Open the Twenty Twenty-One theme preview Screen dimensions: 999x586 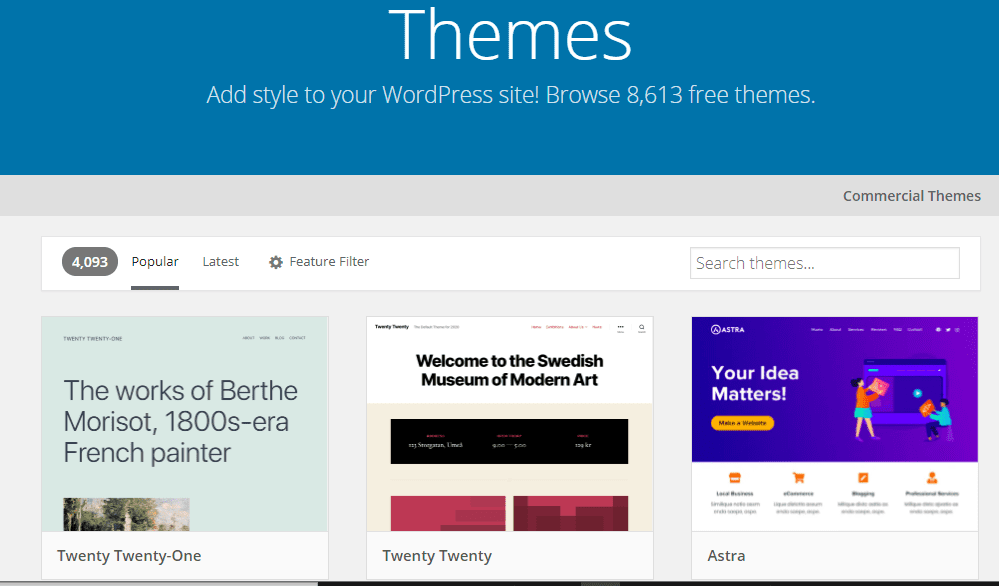(x=185, y=424)
